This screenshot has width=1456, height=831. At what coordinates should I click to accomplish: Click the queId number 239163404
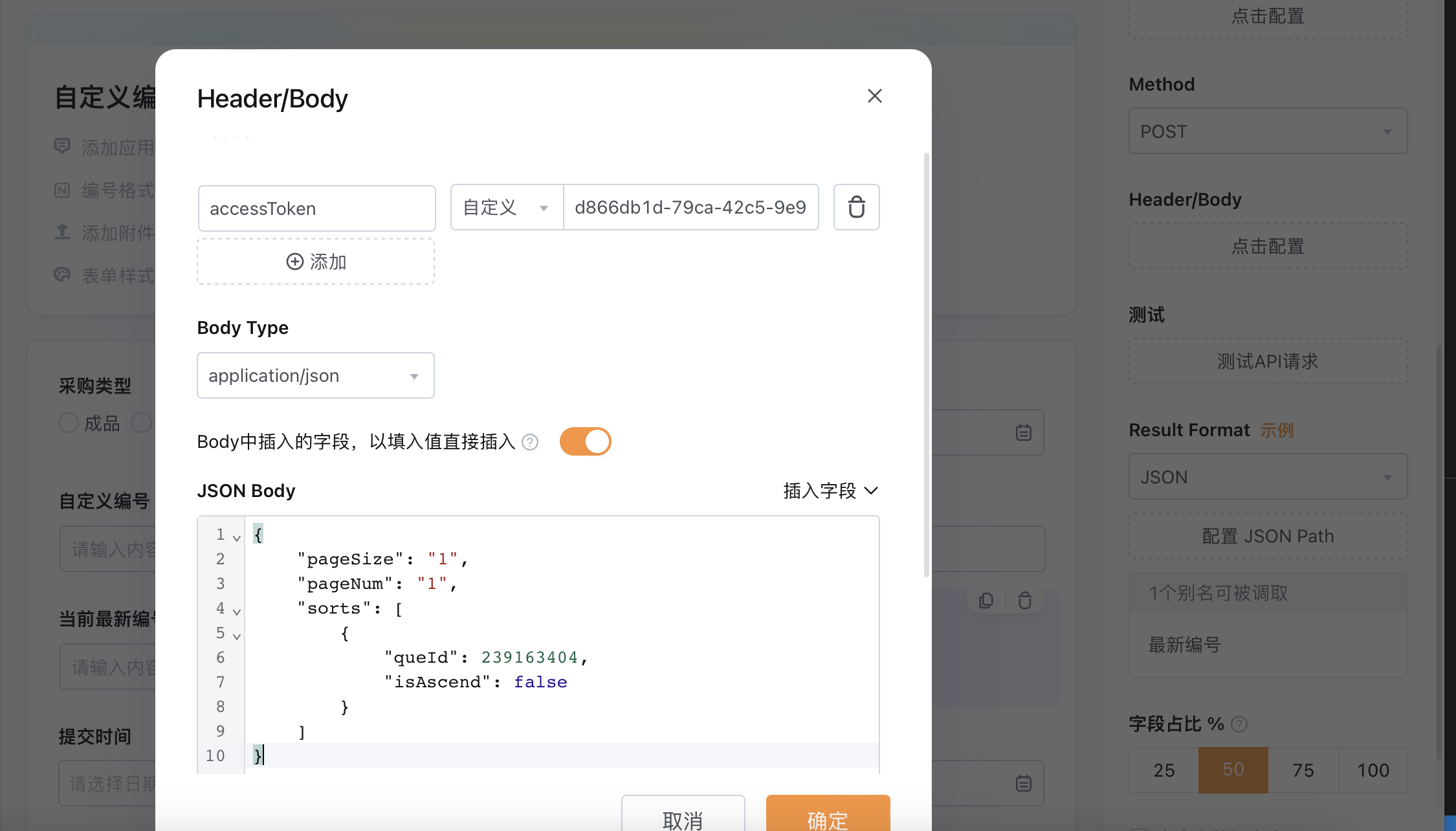pos(529,658)
